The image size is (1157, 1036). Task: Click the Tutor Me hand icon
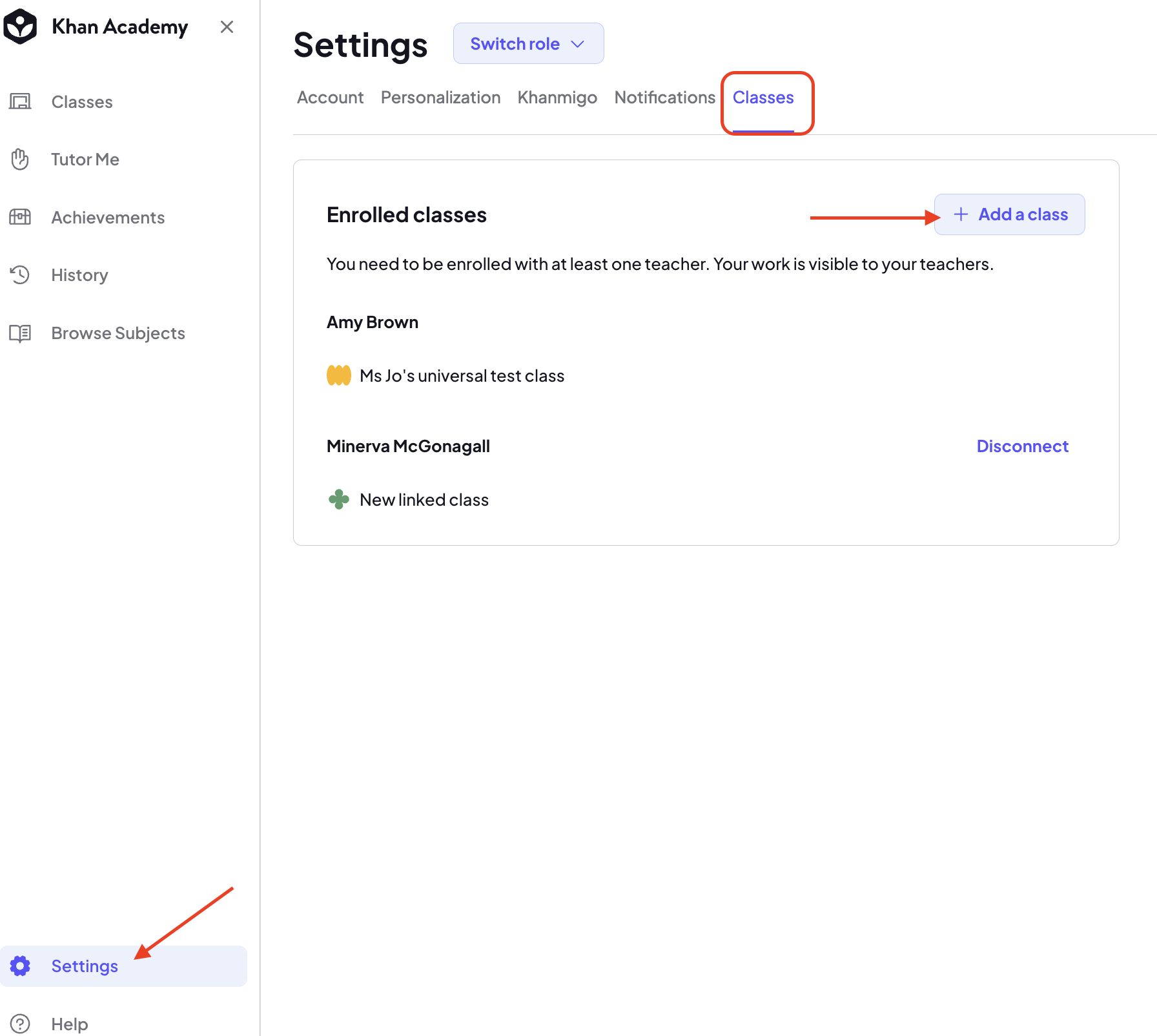click(20, 160)
